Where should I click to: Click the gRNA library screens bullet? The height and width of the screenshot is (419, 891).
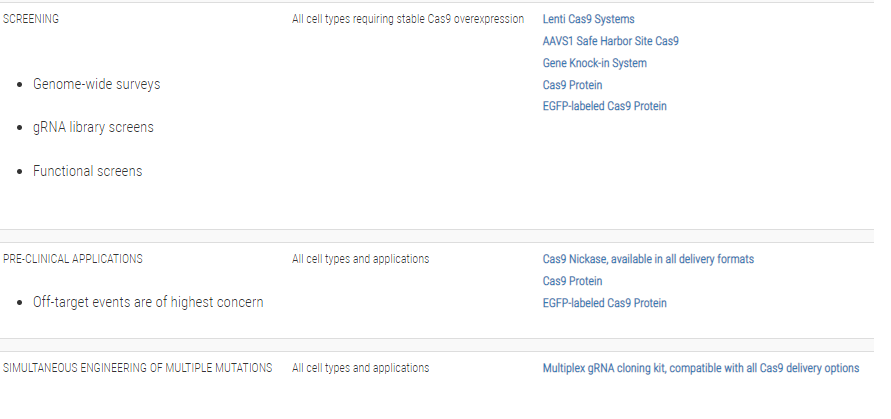tap(93, 128)
